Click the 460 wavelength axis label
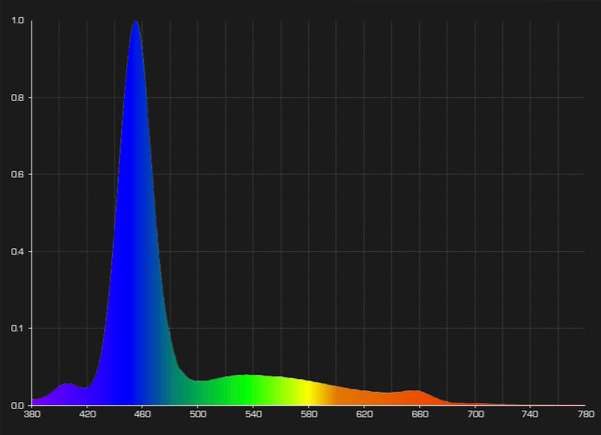Image resolution: width=601 pixels, height=435 pixels. [143, 414]
